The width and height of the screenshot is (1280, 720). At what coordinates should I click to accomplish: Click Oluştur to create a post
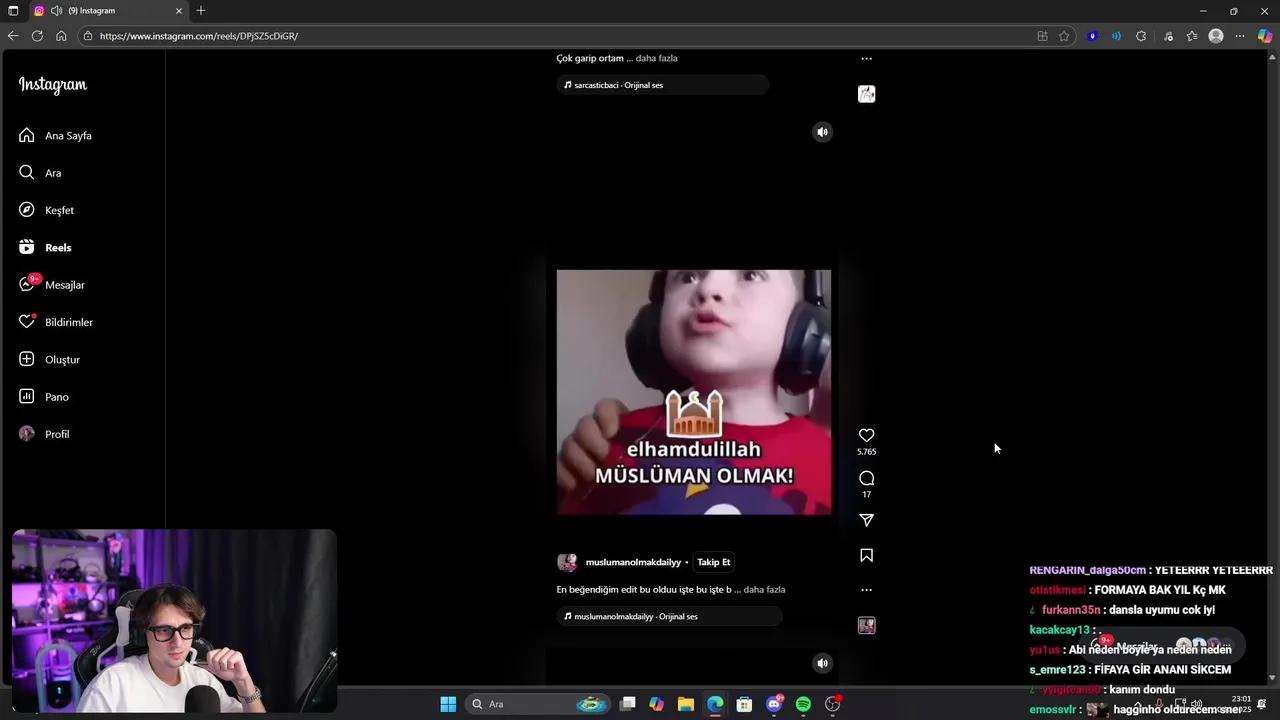pyautogui.click(x=49, y=359)
